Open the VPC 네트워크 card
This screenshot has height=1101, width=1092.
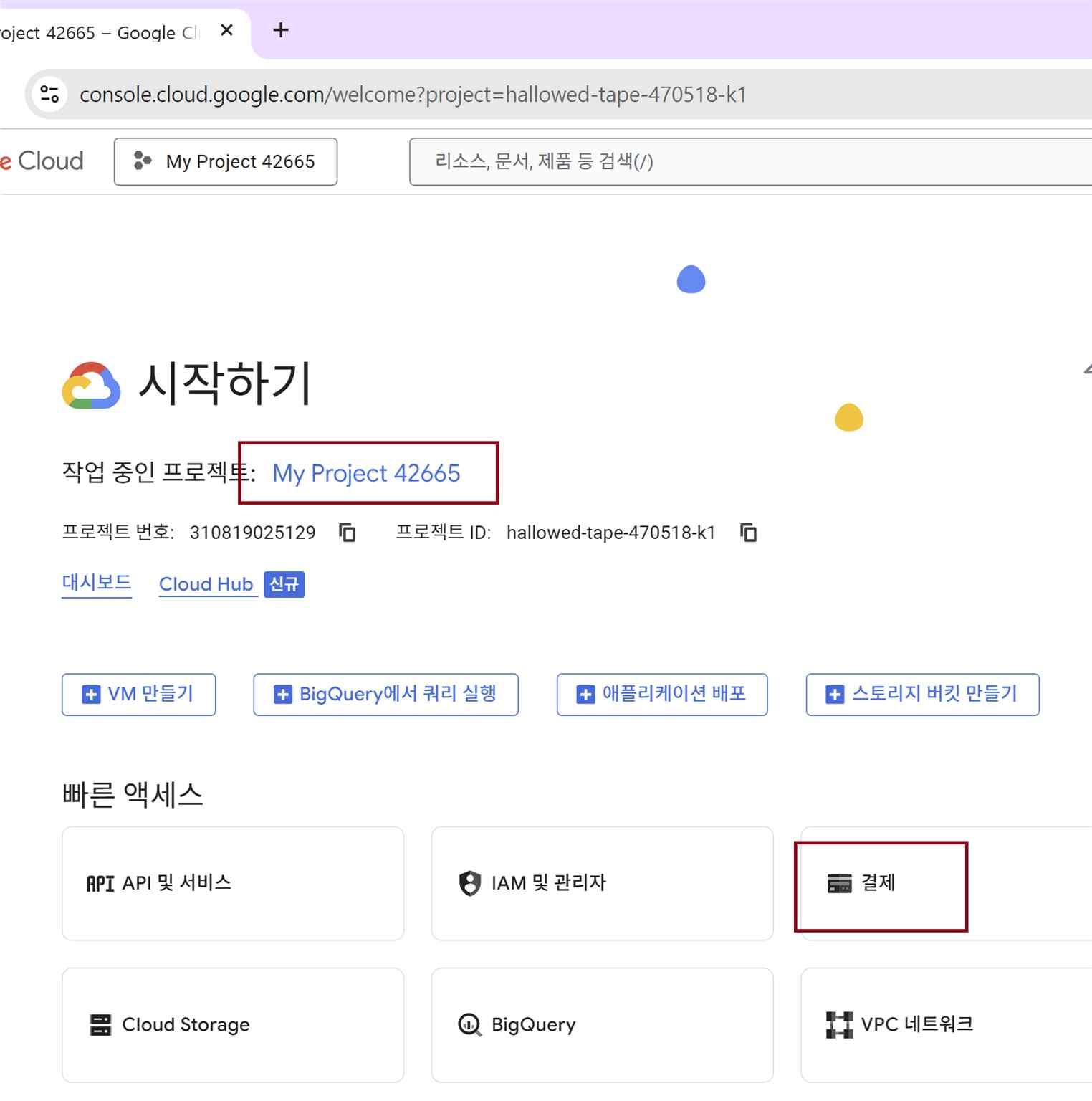point(946,1025)
